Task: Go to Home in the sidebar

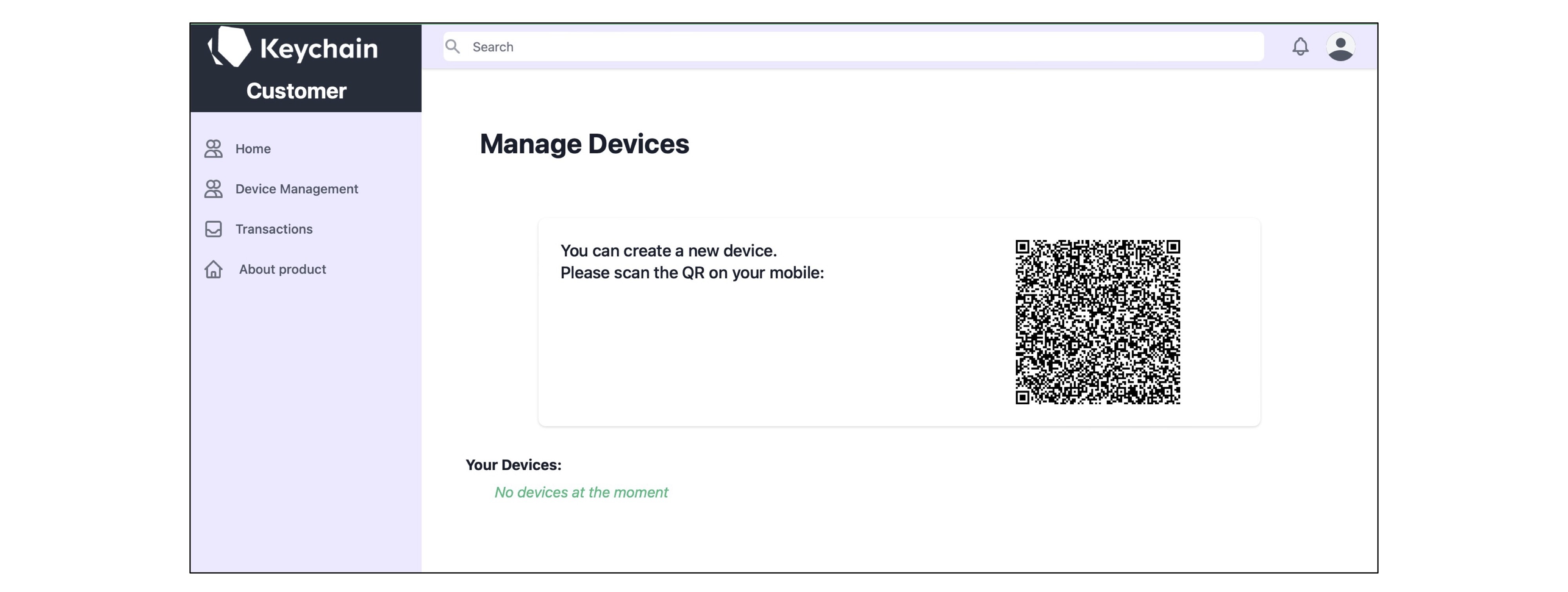Action: (x=253, y=149)
